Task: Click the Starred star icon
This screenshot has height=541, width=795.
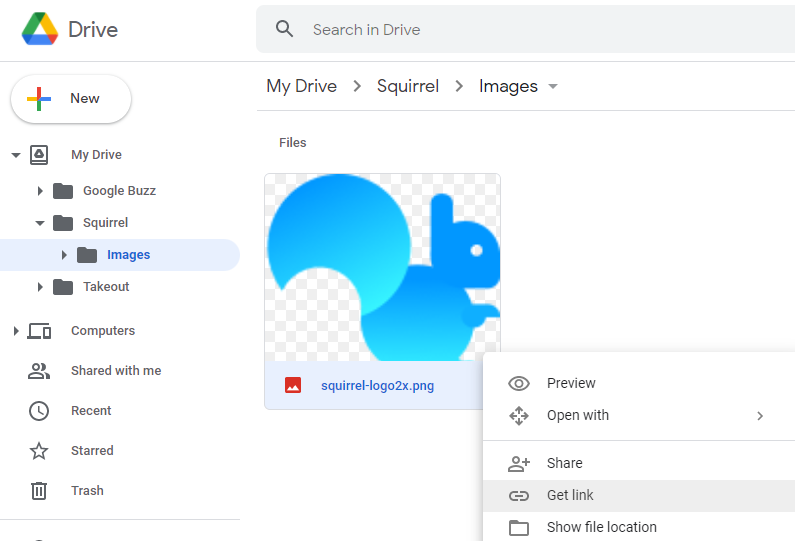Action: pos(39,451)
